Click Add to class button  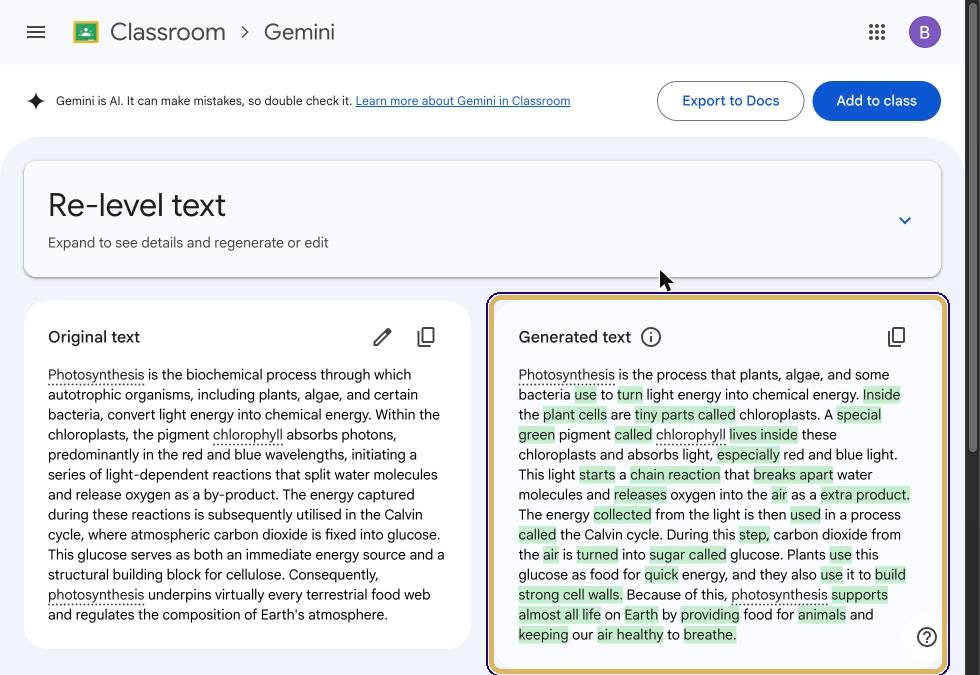[x=876, y=101]
